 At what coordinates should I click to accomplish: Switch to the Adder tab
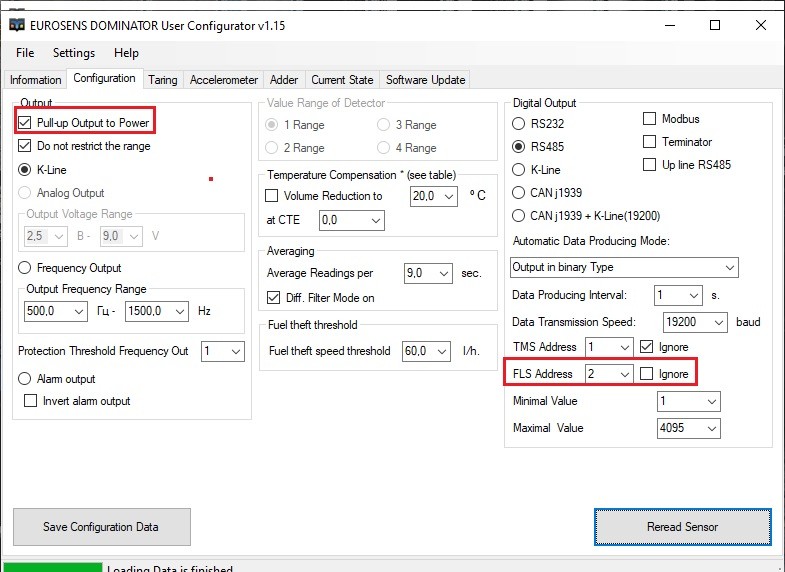click(x=284, y=80)
